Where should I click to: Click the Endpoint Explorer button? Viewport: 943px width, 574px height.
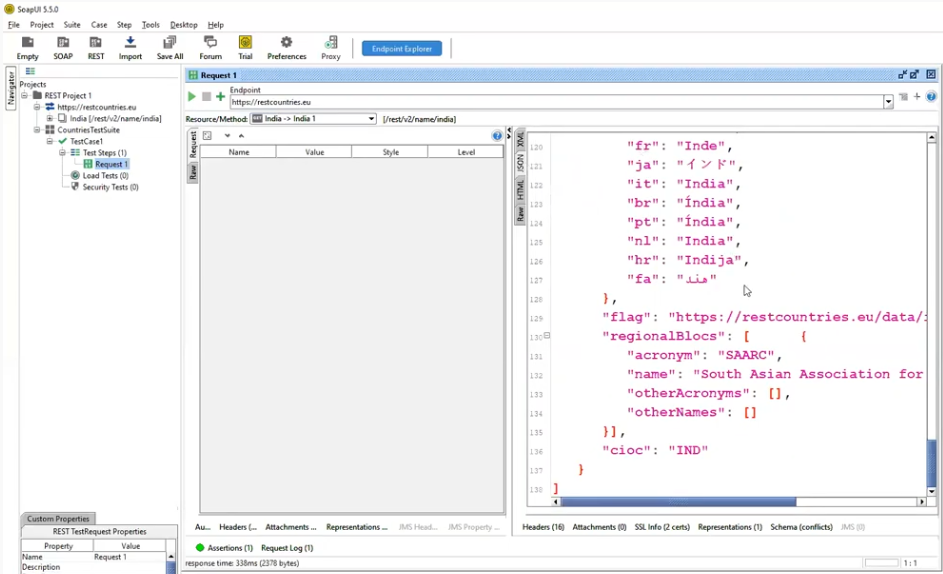tap(402, 49)
